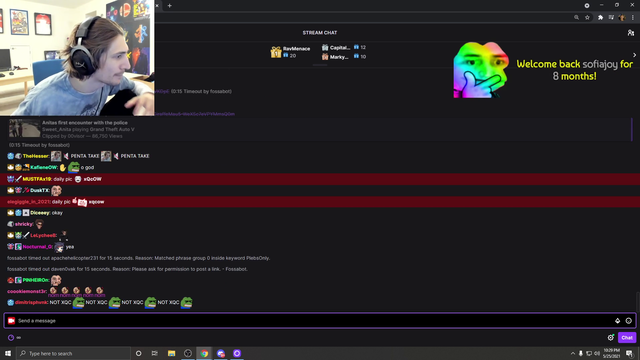Image resolution: width=640 pixels, height=360 pixels.
Task: Click 'fossabot timed out apachehelicopter231' message
Action: [x=138, y=258]
